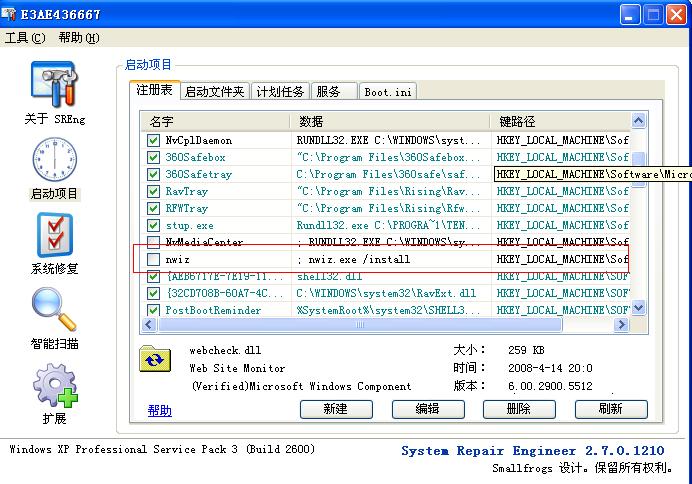This screenshot has height=484, width=692.
Task: Click the version value 6.00.2900.5512
Action: (x=550, y=386)
